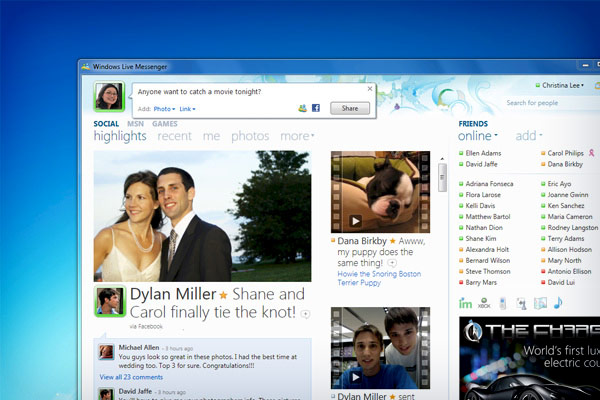
Task: Play the video of two guys
Action: coord(355,377)
